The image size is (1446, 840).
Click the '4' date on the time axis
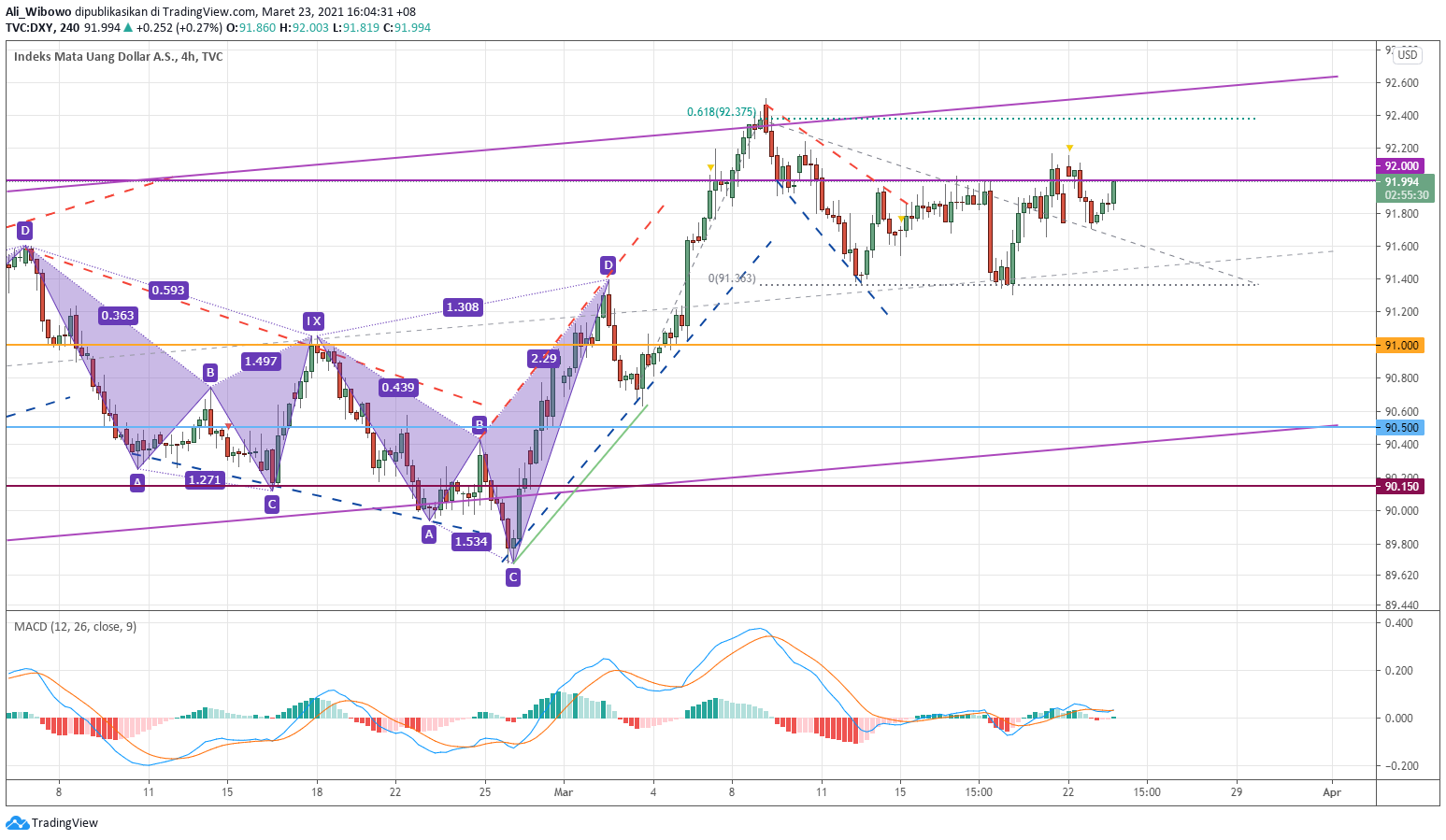tap(653, 792)
